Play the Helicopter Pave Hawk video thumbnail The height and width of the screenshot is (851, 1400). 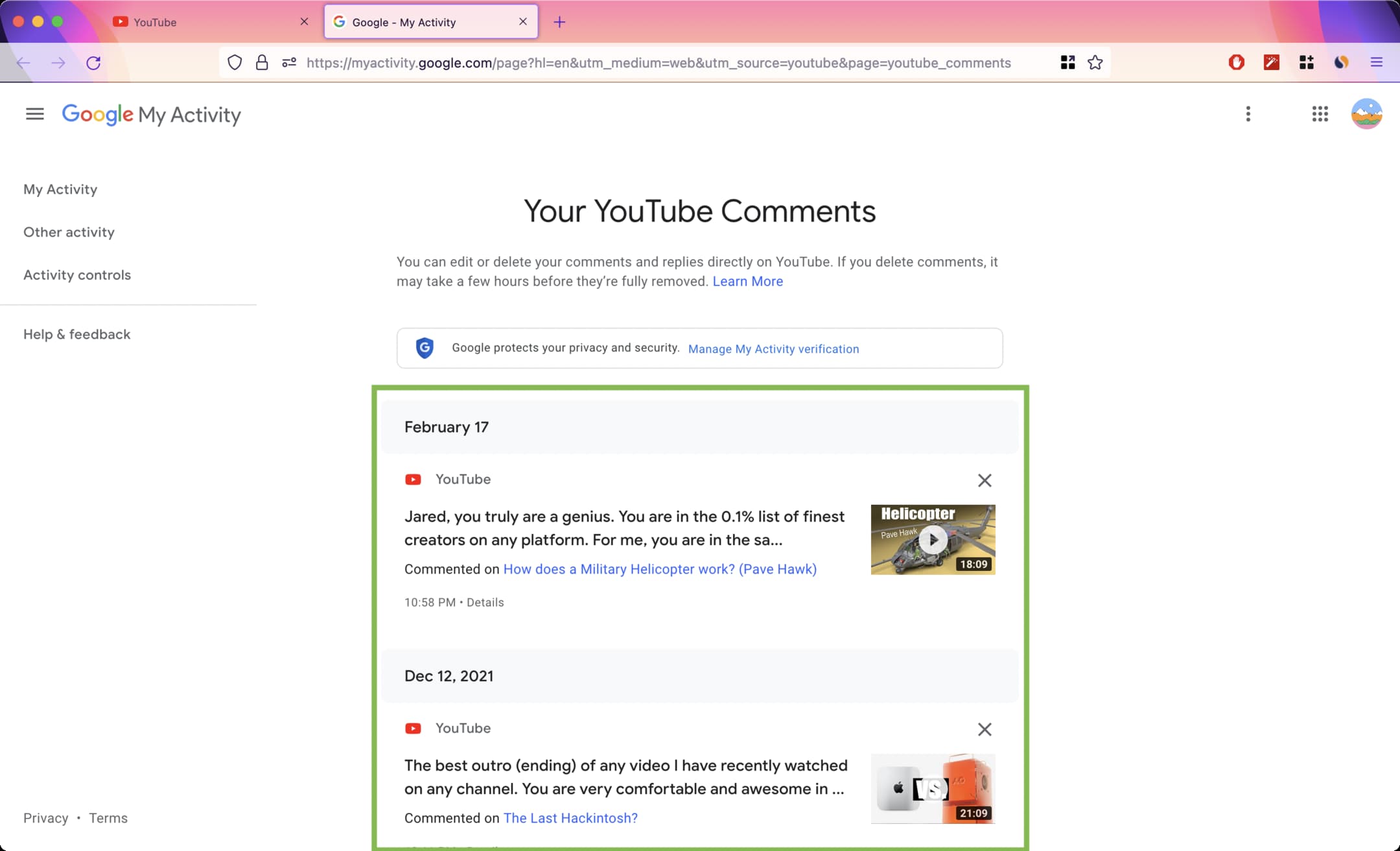[933, 540]
